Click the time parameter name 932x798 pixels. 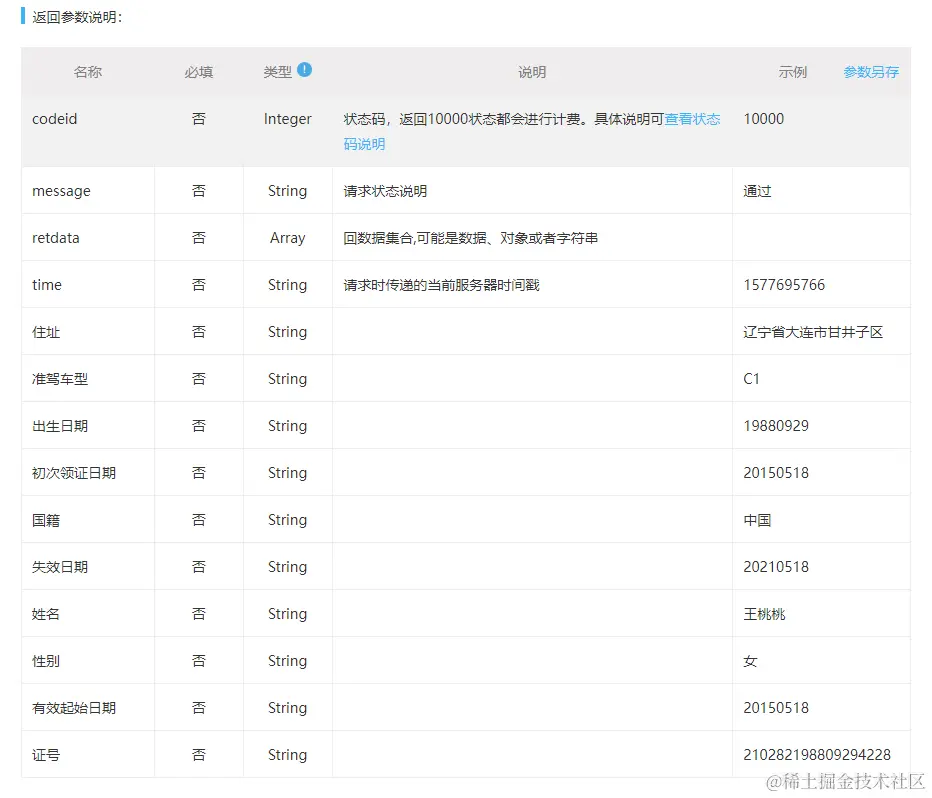point(47,285)
